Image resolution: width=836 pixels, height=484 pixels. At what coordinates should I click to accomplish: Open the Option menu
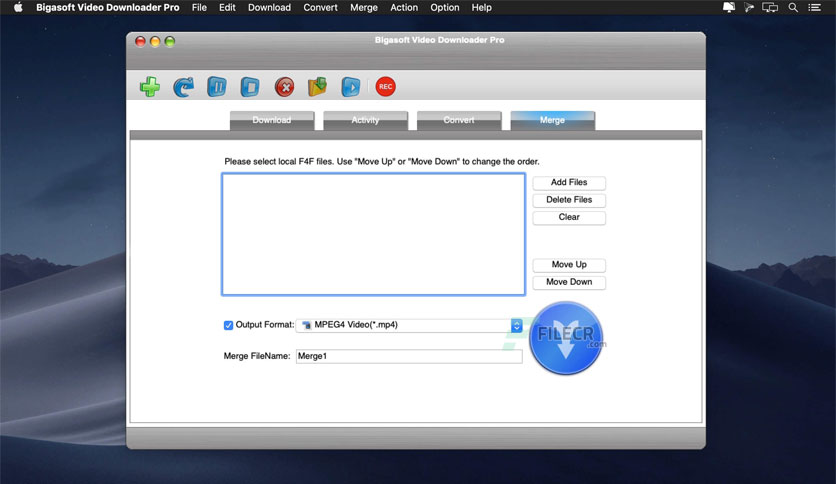[x=445, y=7]
